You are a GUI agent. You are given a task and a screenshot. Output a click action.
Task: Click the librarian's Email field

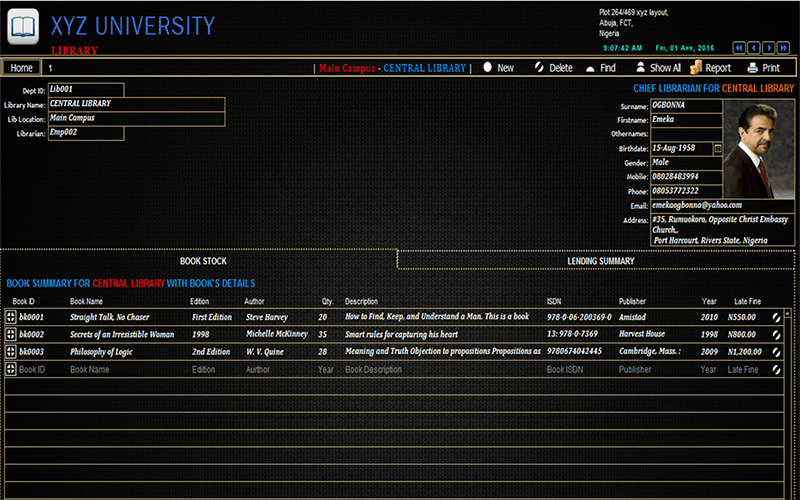click(685, 205)
